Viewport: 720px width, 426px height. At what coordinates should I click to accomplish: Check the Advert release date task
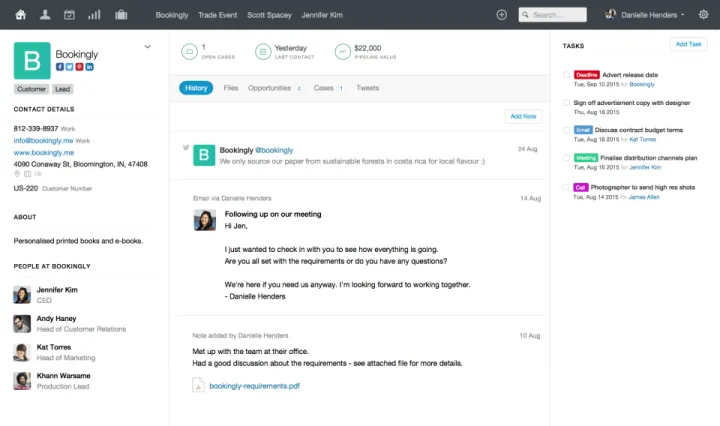pos(566,74)
